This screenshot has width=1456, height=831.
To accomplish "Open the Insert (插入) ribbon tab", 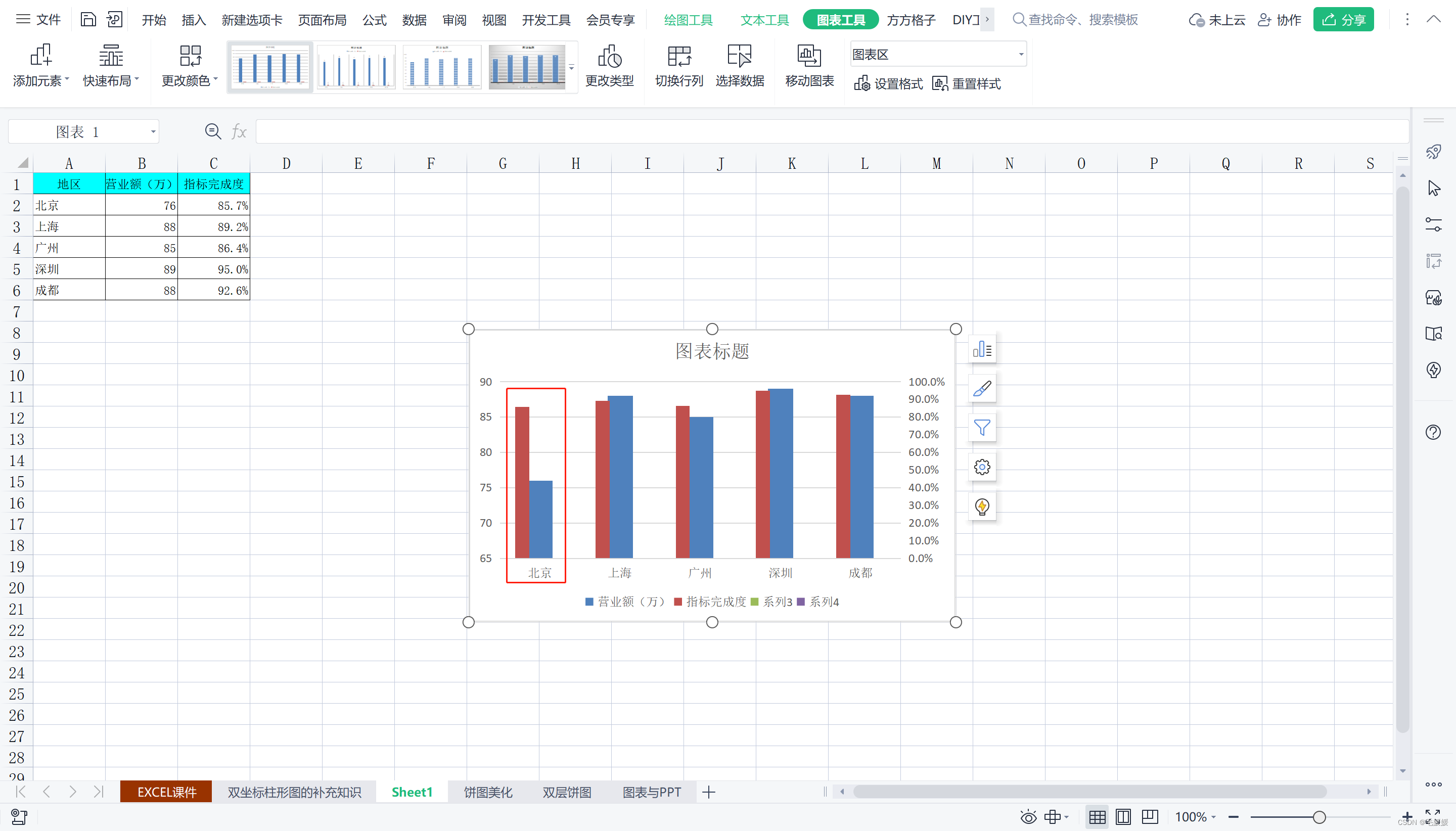I will pos(194,20).
